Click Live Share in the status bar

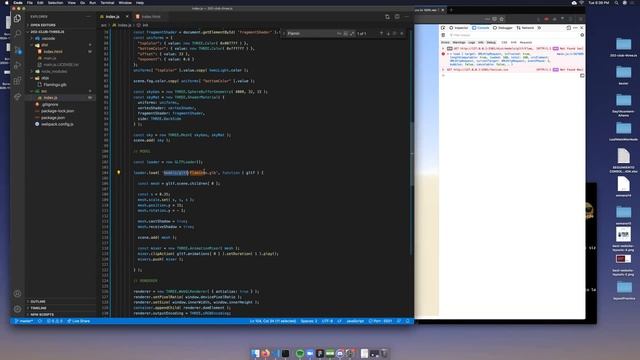click(78, 321)
